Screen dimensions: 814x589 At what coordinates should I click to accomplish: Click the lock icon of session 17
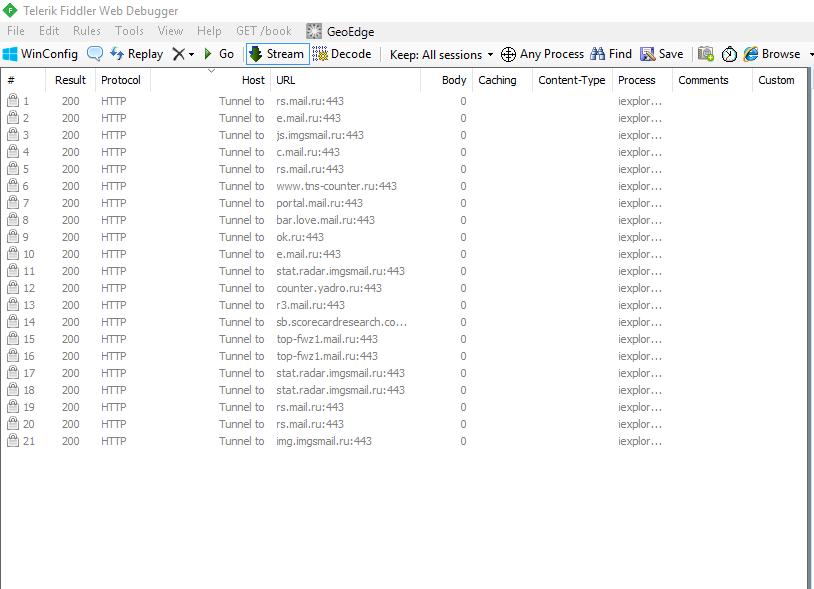click(x=13, y=373)
